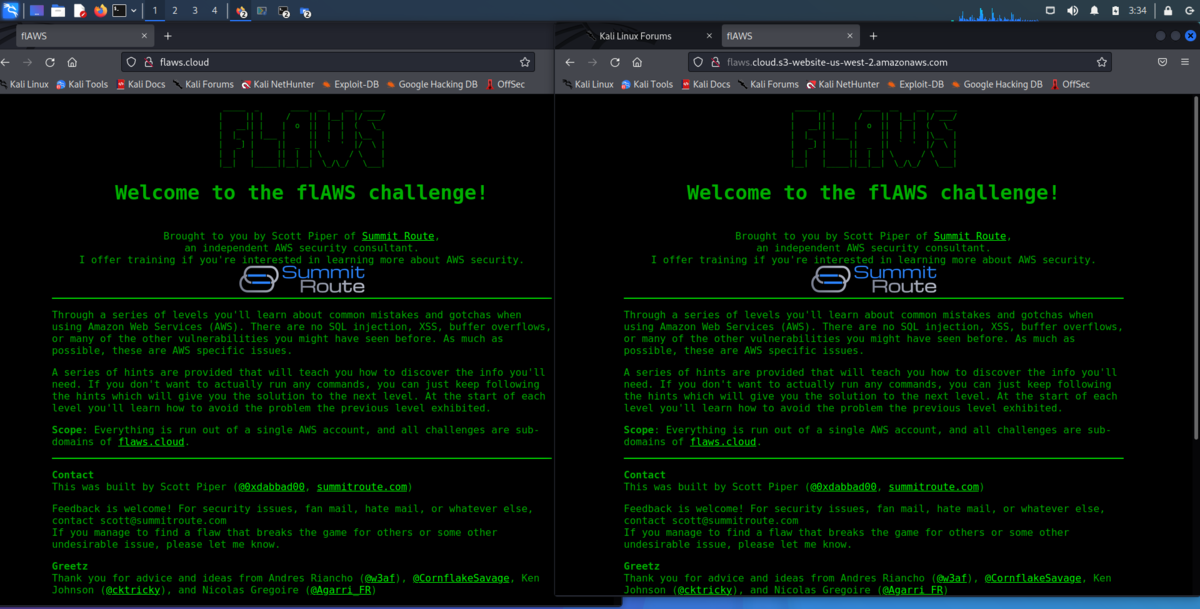The width and height of the screenshot is (1200, 609).
Task: Switch to workspace 3
Action: [x=194, y=11]
